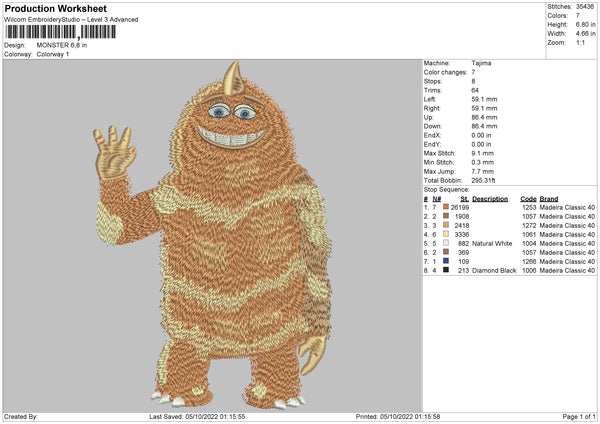Click the "Page 1 of 1" footer text
The image size is (600, 424).
tap(579, 417)
